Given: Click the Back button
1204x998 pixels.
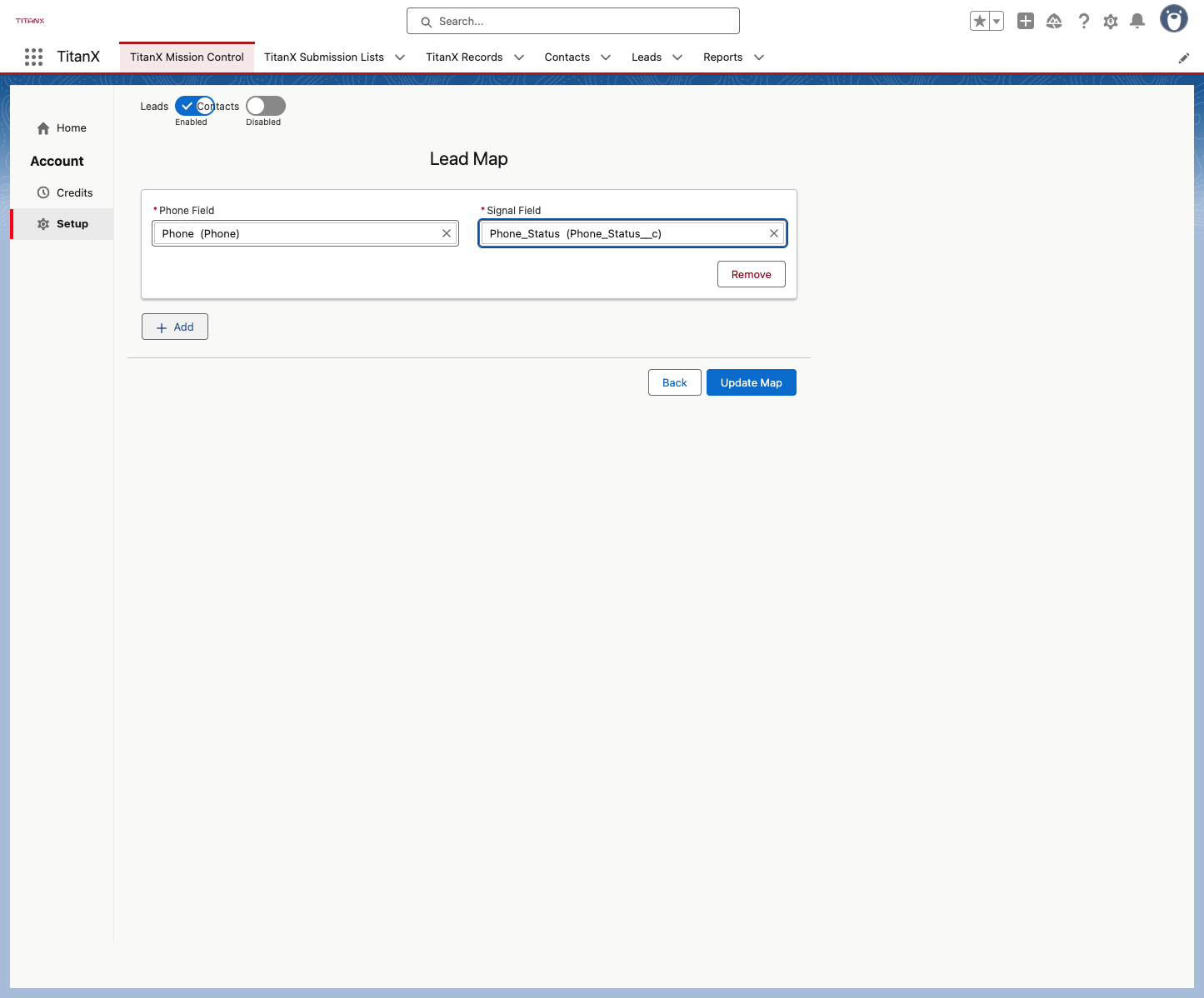Looking at the screenshot, I should 675,382.
